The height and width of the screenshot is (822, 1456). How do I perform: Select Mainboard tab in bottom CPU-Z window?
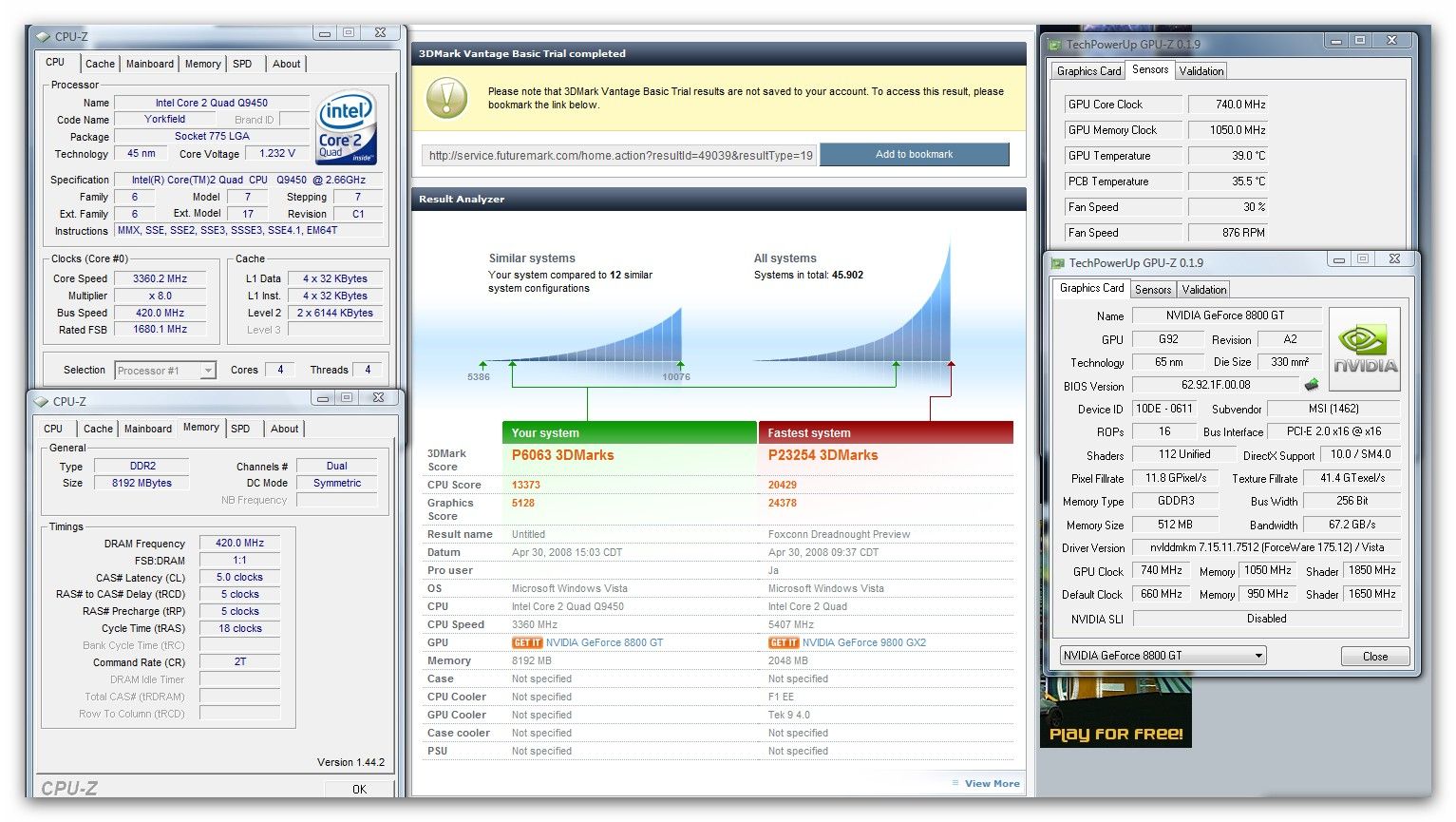click(148, 429)
